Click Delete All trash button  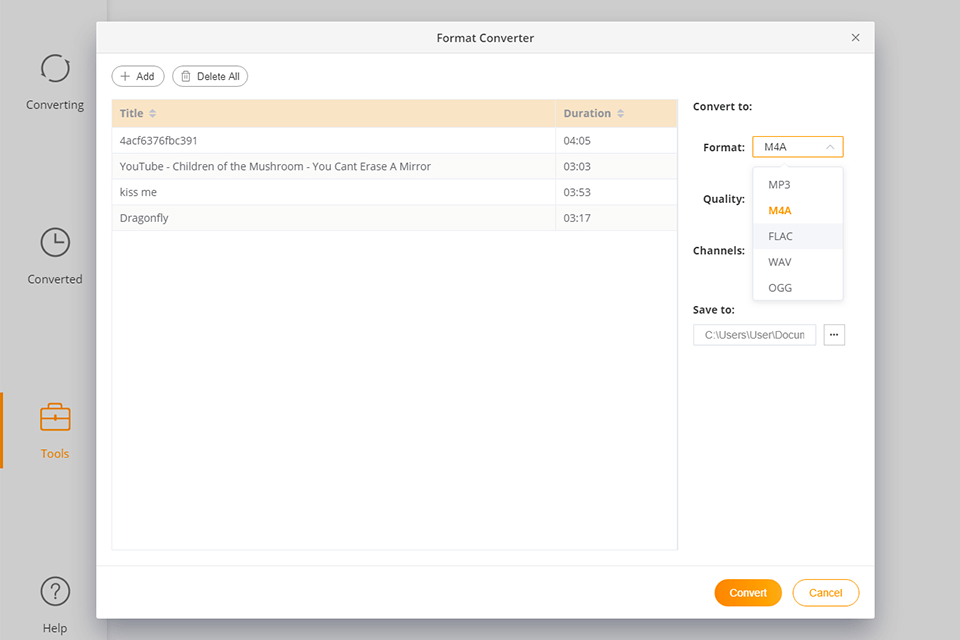pos(210,76)
